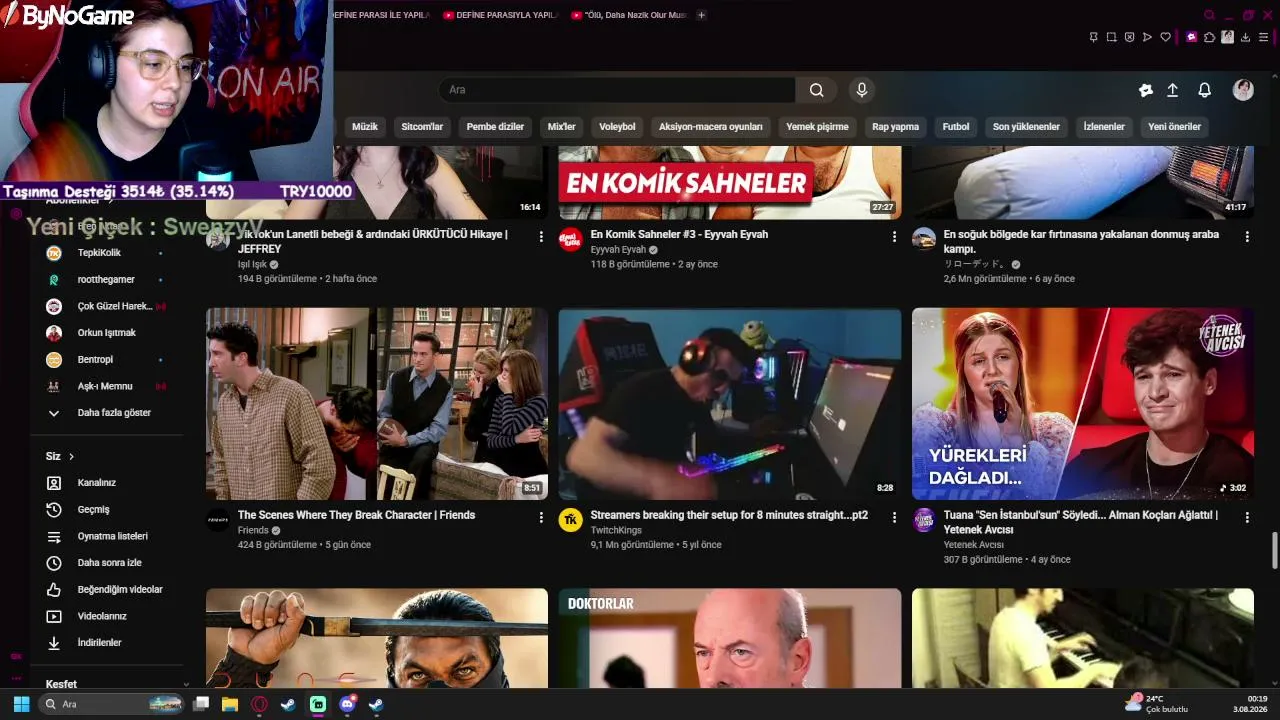Play the Friends Break Character thumbnail
The height and width of the screenshot is (720, 1280).
pyautogui.click(x=377, y=404)
